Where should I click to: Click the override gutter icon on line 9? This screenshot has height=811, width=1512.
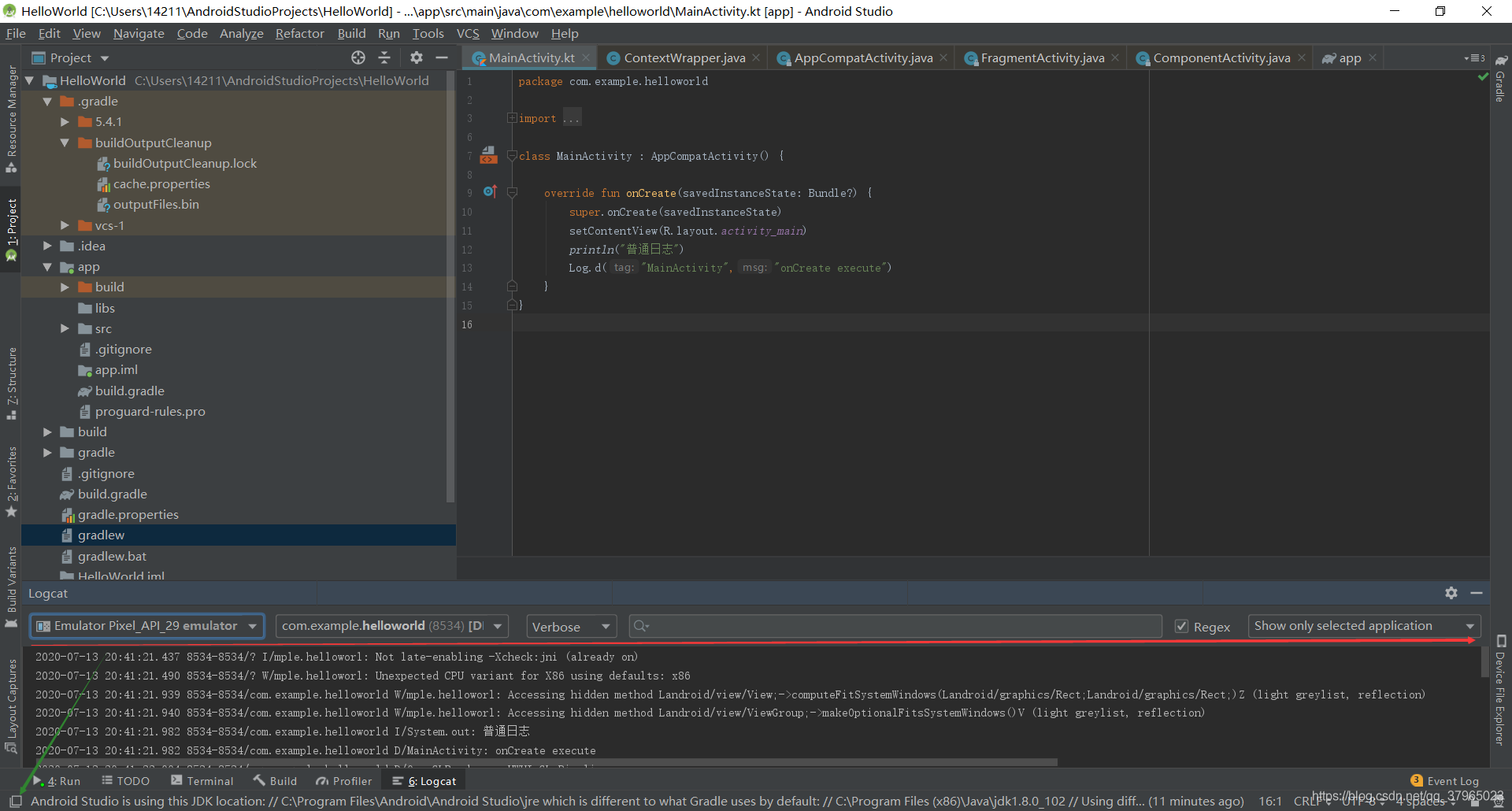click(490, 191)
